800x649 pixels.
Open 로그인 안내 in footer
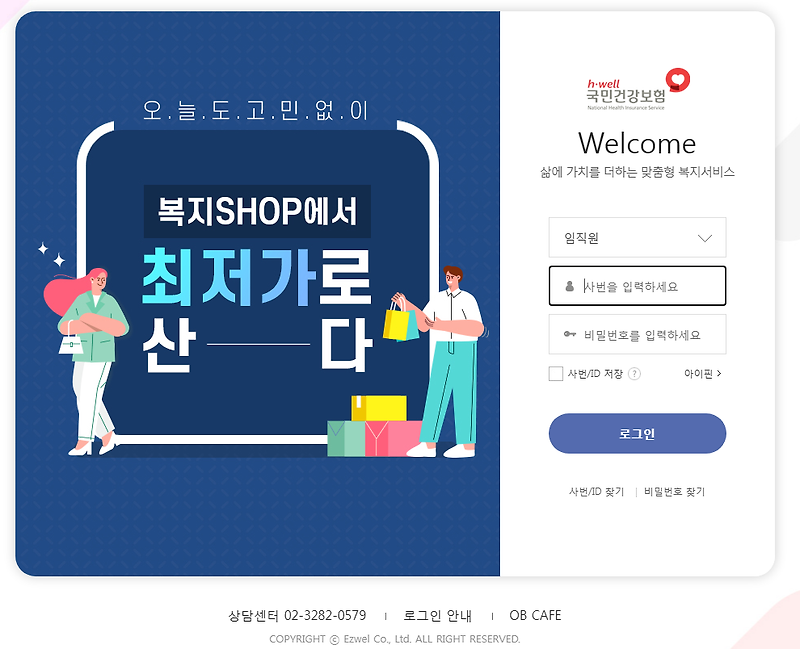tap(437, 616)
